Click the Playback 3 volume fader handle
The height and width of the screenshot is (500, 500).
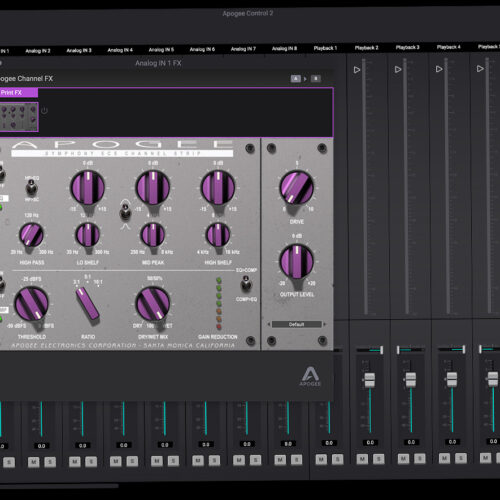click(x=411, y=380)
